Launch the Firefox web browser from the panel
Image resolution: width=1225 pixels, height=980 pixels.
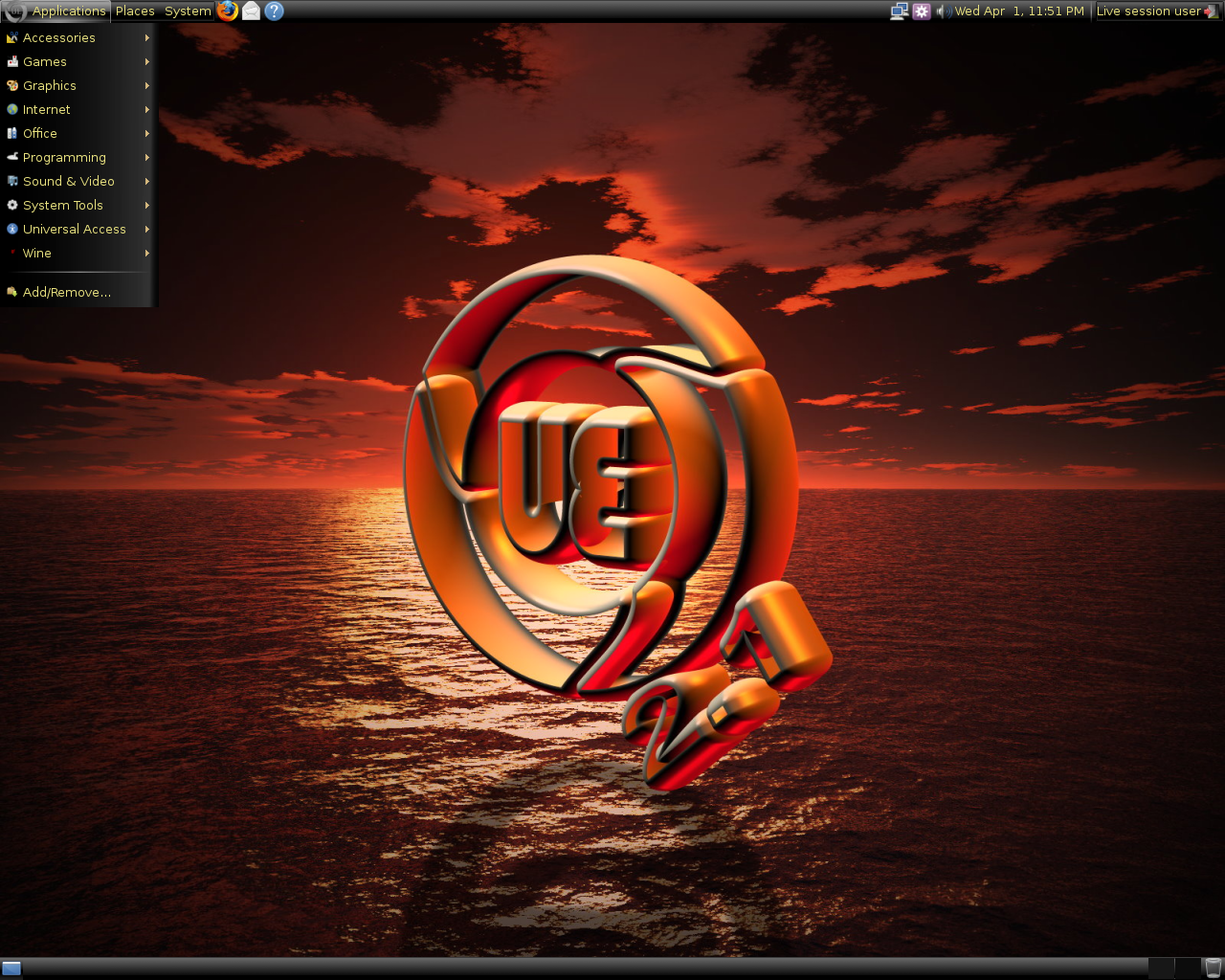227,11
